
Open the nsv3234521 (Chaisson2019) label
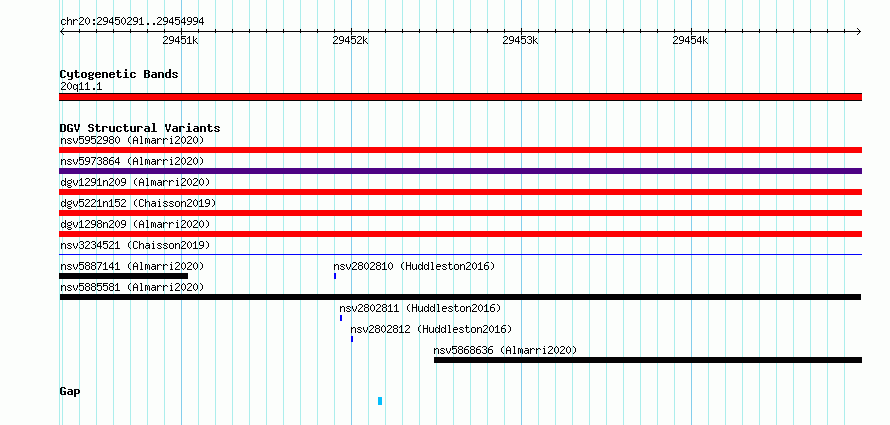[x=135, y=245]
